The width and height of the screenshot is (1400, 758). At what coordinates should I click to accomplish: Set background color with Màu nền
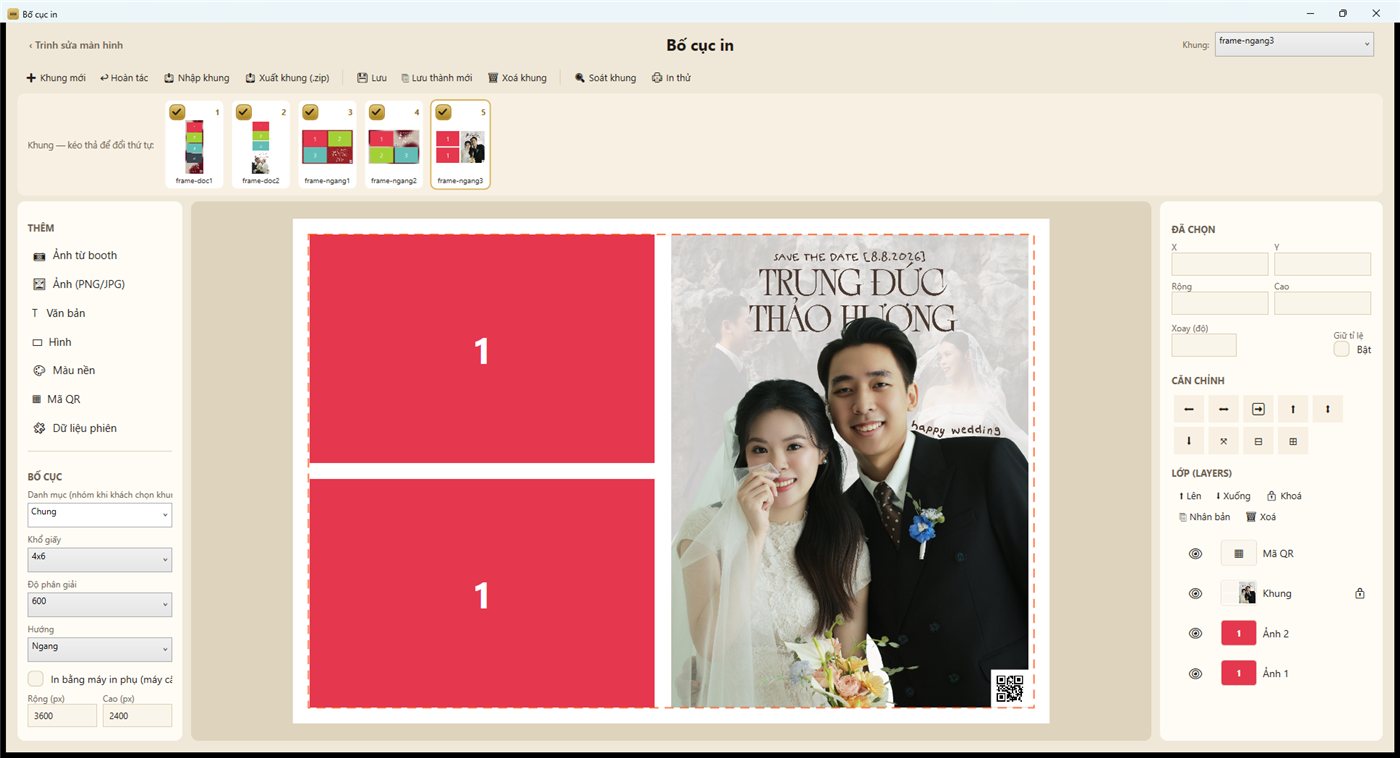[64, 370]
